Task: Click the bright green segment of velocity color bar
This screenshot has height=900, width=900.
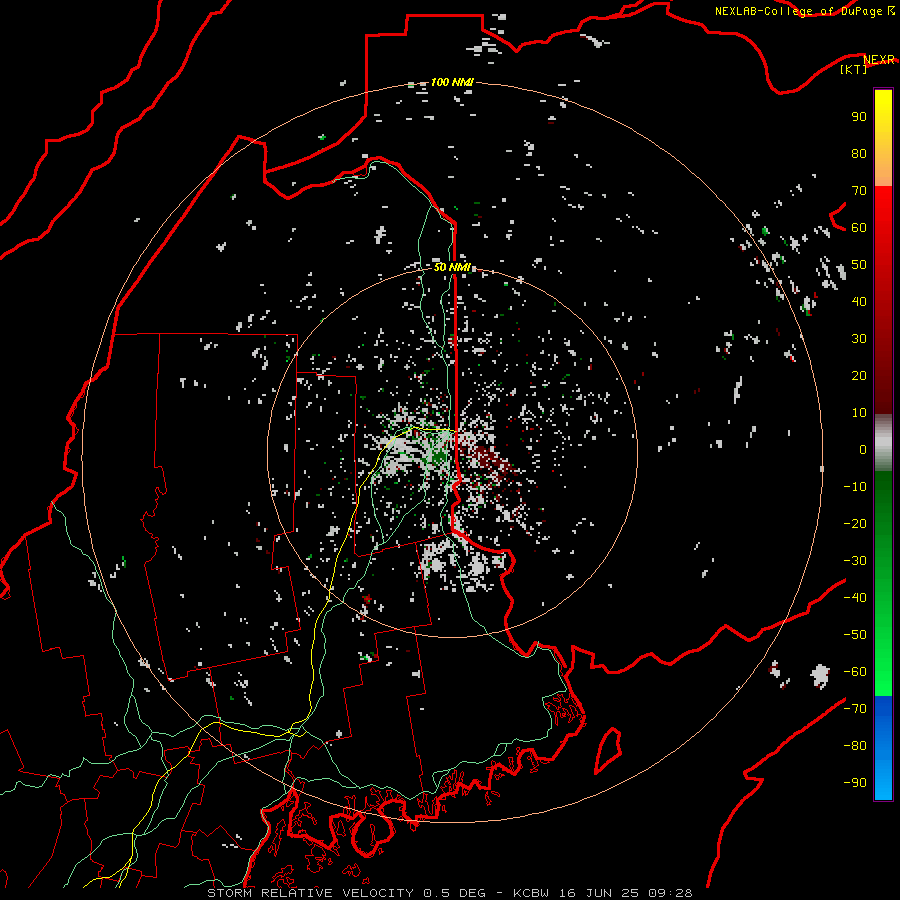Action: point(883,583)
